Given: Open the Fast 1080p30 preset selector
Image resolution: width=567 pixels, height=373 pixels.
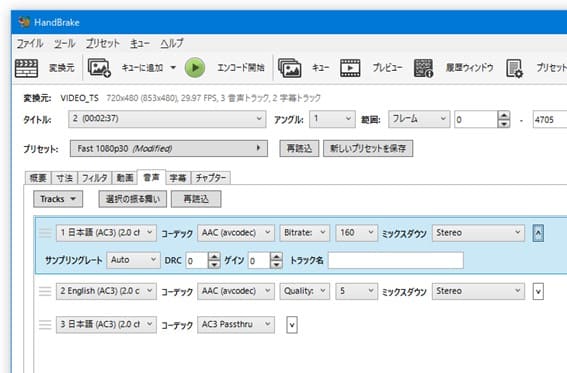Looking at the screenshot, I should (x=169, y=149).
